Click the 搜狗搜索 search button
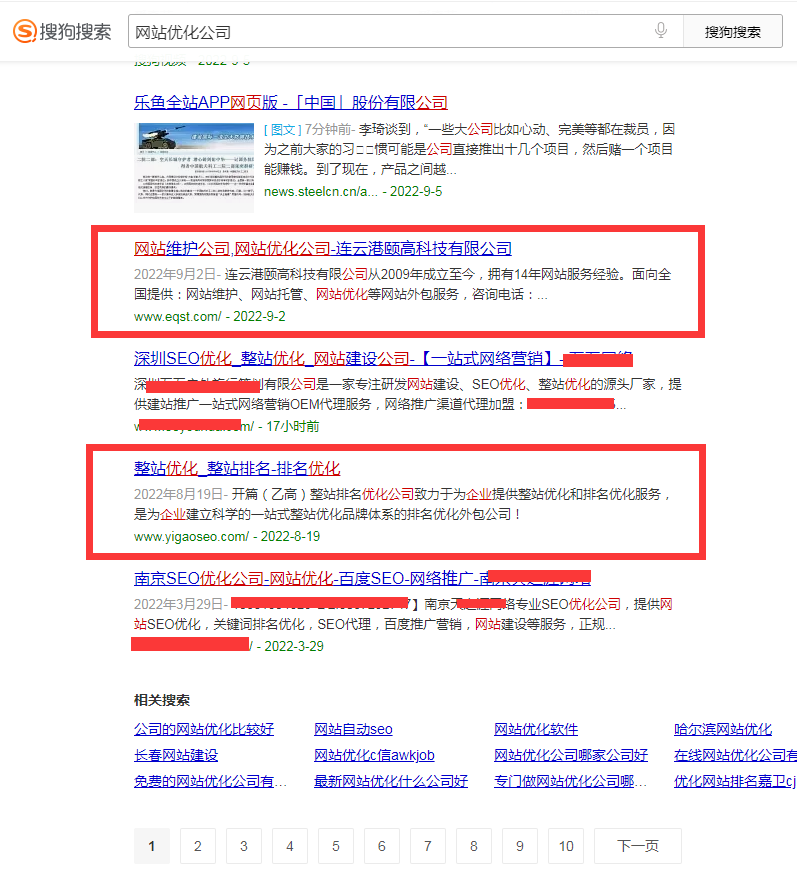 [x=733, y=32]
